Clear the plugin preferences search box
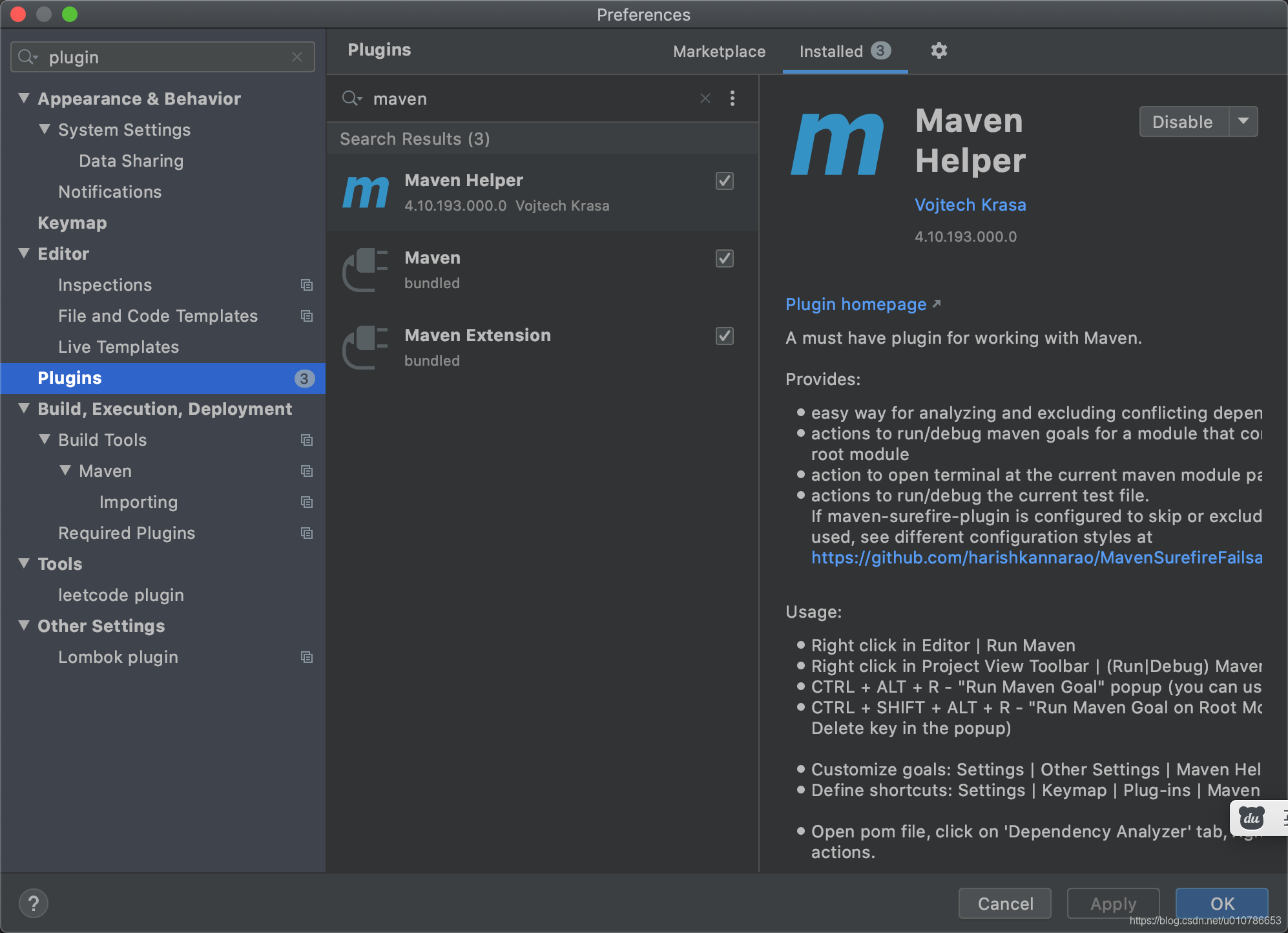 coord(297,57)
